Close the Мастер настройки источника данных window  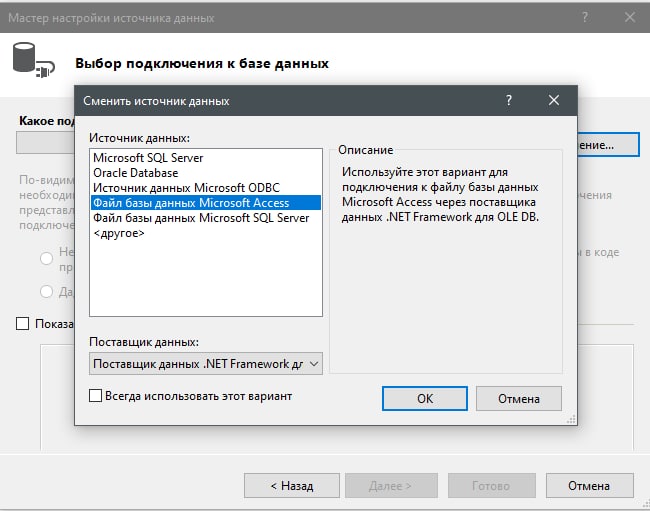point(630,17)
